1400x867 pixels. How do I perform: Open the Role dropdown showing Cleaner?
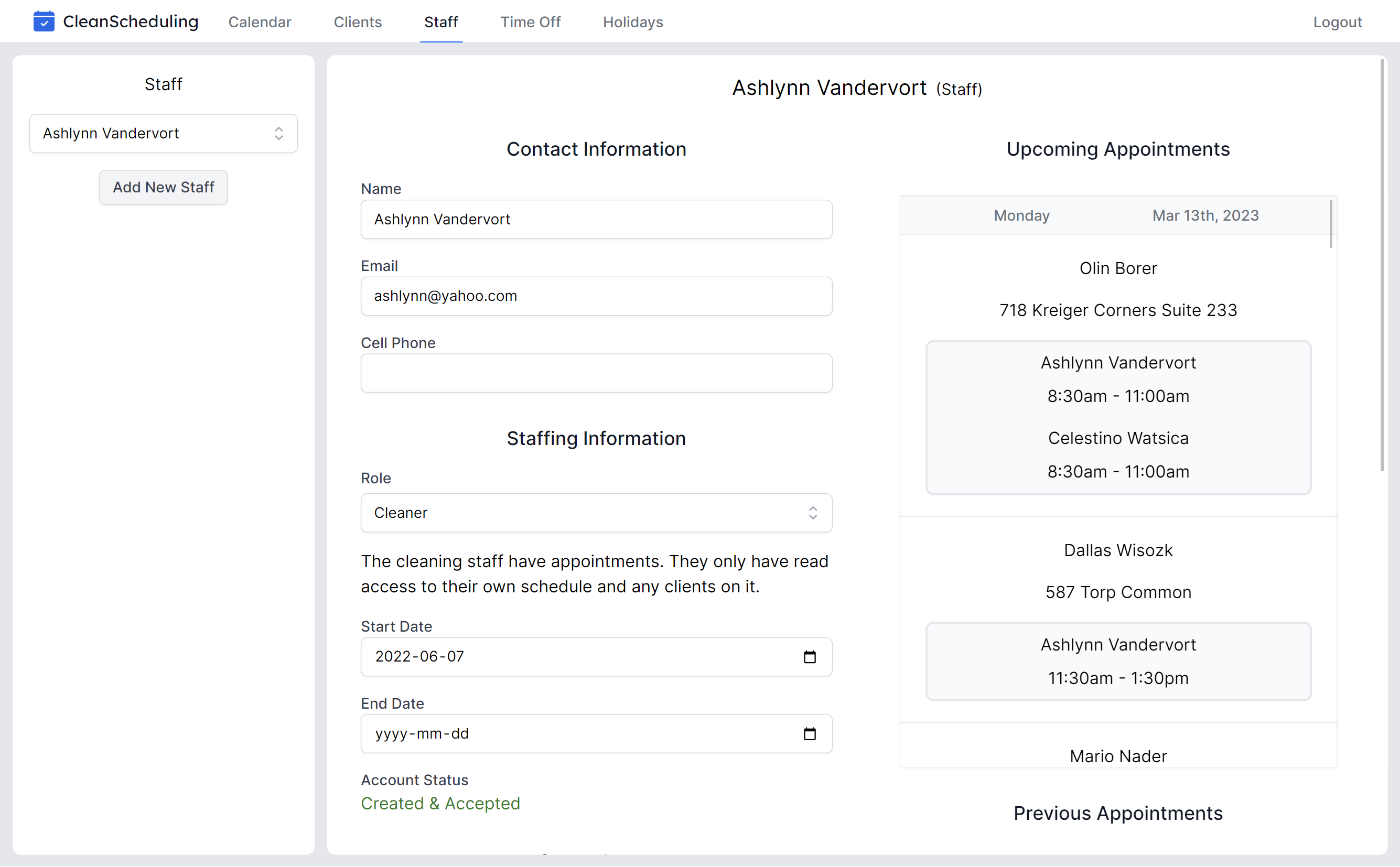[596, 513]
